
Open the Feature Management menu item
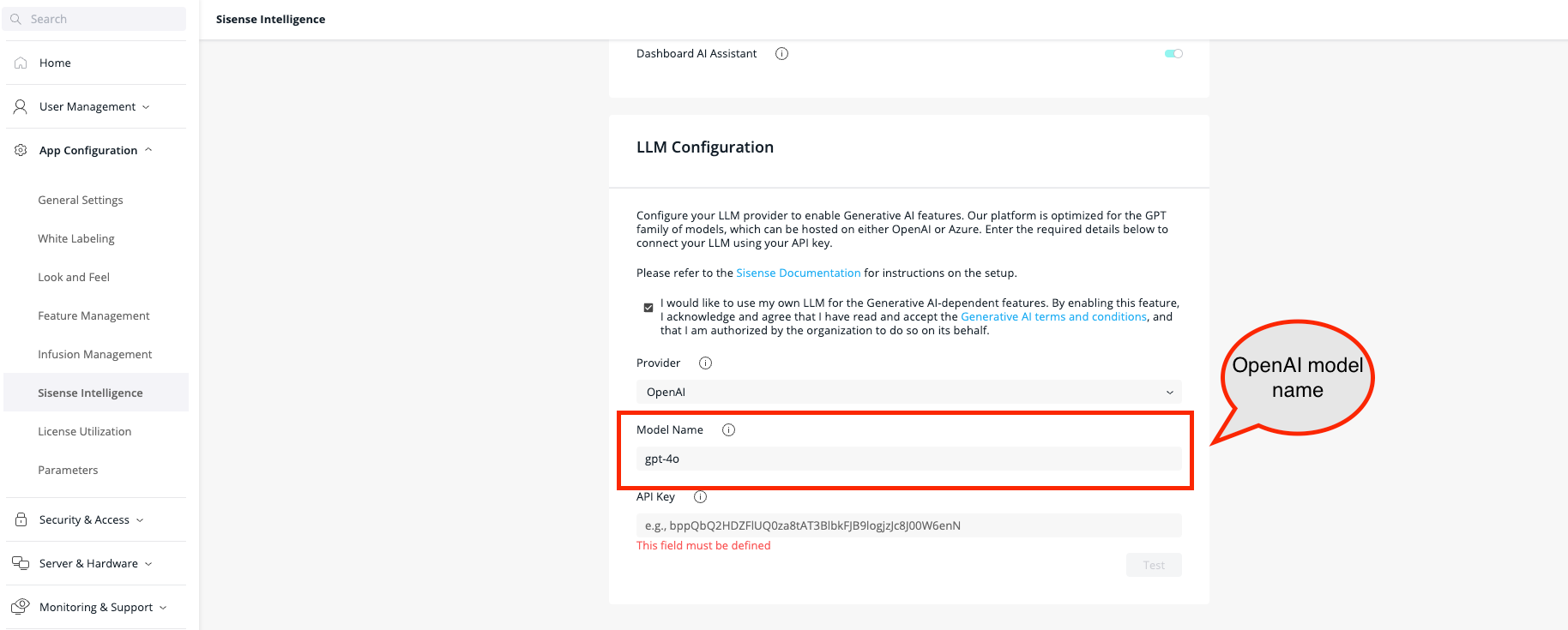[x=93, y=315]
